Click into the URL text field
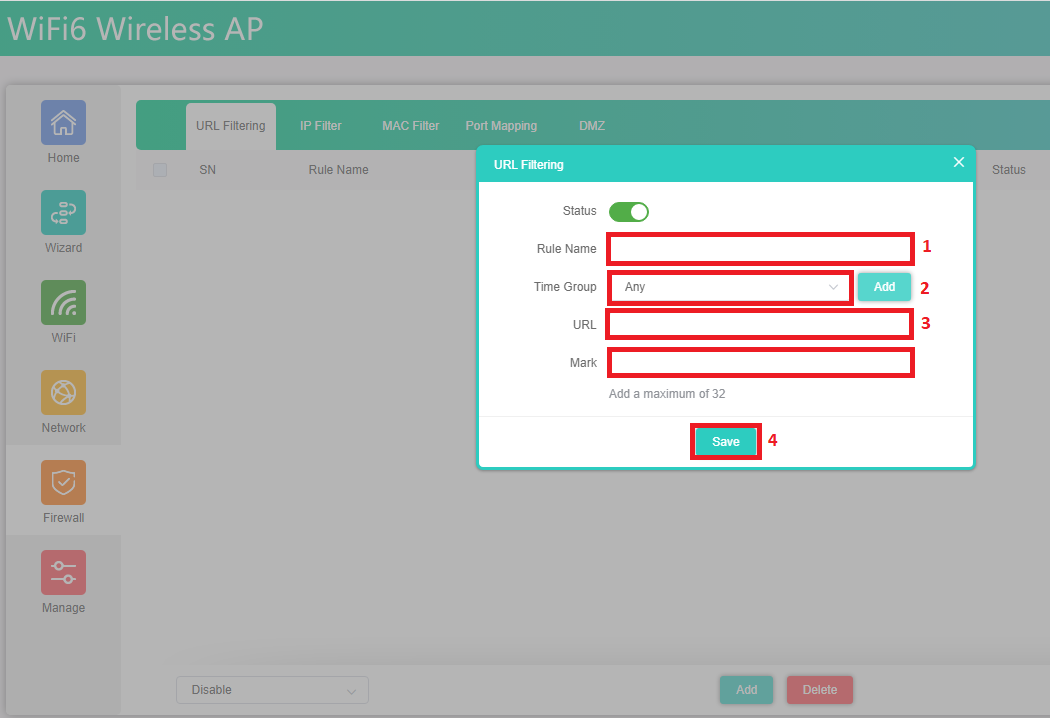The image size is (1050, 718). coord(760,325)
